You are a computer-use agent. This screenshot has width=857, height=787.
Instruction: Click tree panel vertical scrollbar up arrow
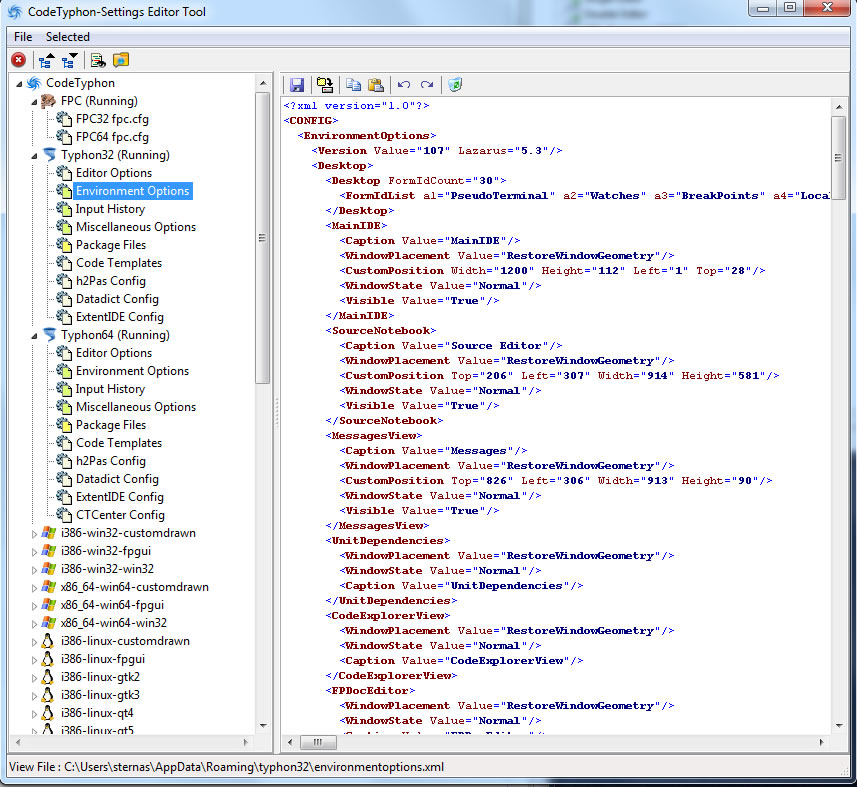pos(263,83)
